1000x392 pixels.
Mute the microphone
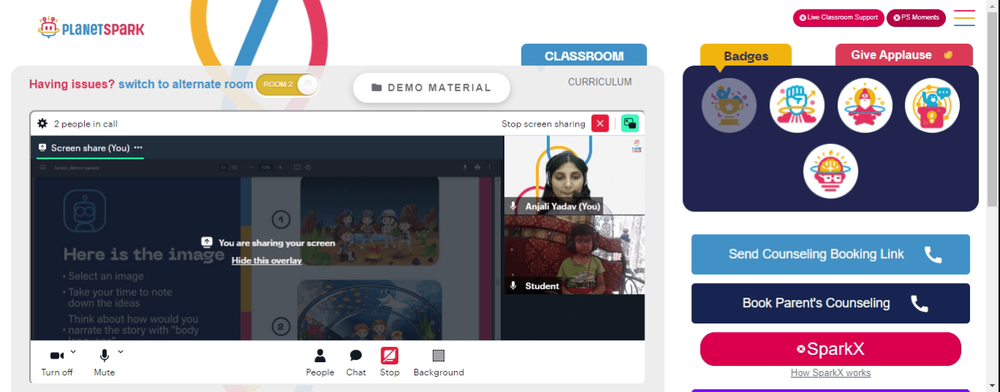(x=104, y=362)
